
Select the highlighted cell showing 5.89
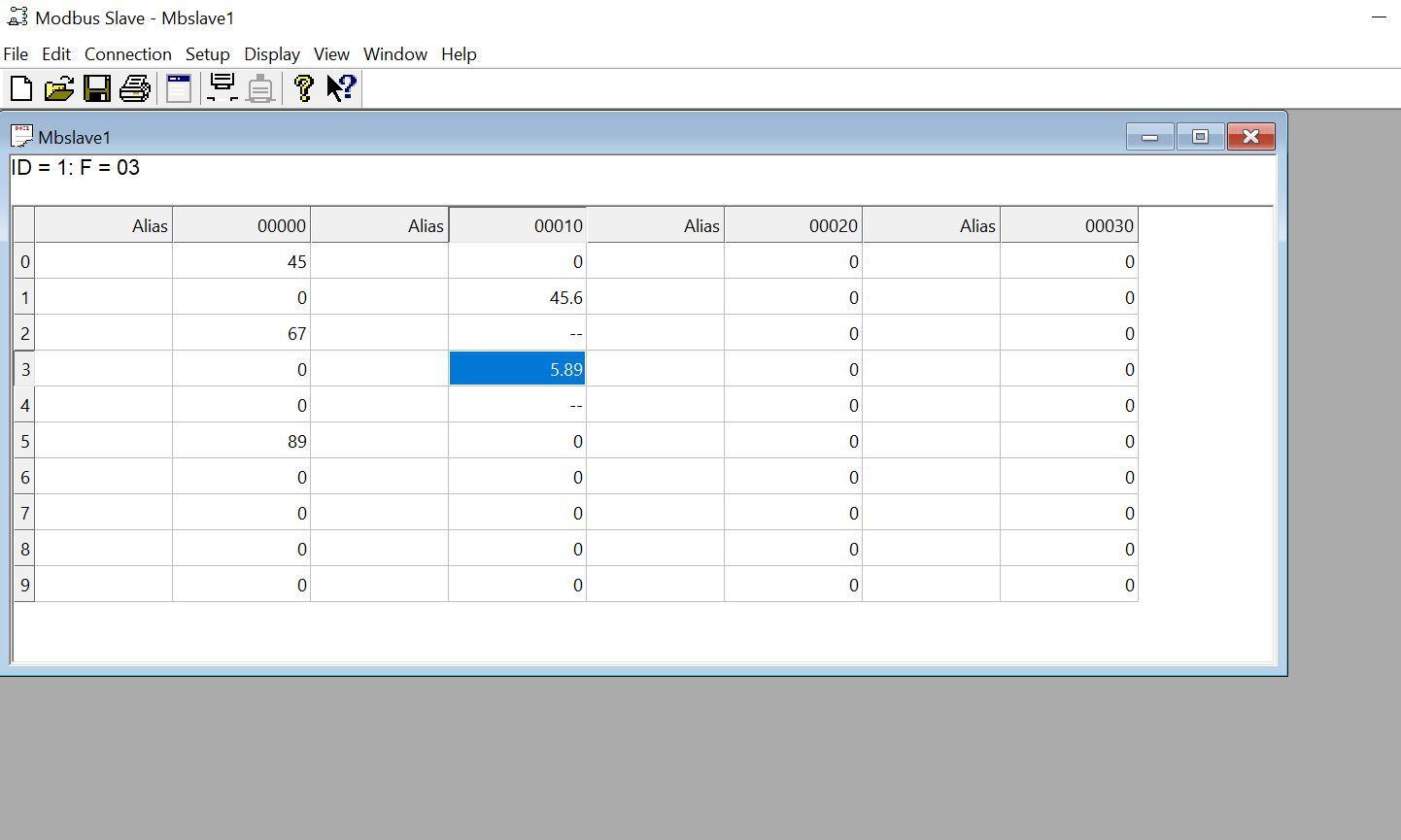click(517, 369)
